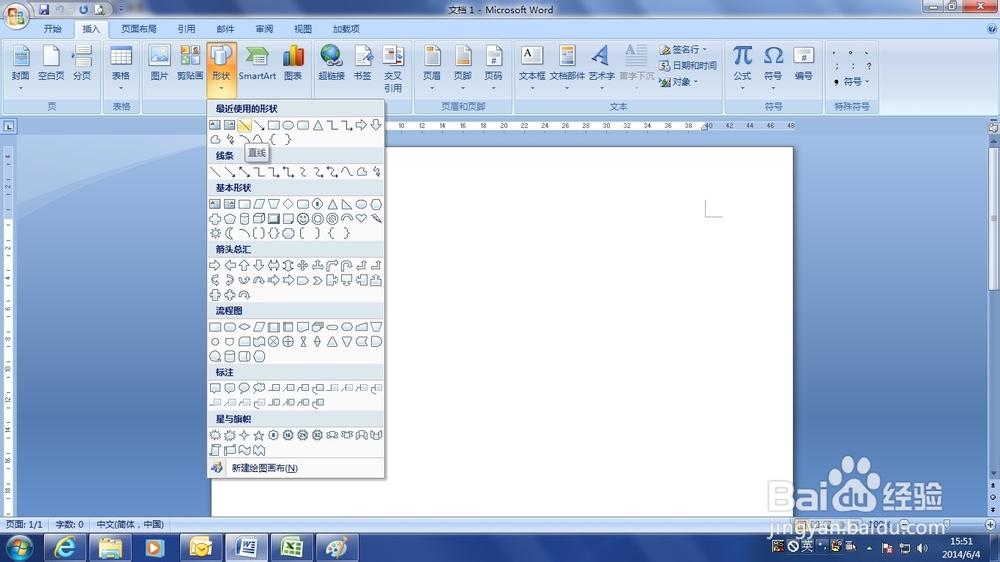This screenshot has width=1000, height=562.
Task: Open the 封面 cover page dropdown
Action: 20,68
